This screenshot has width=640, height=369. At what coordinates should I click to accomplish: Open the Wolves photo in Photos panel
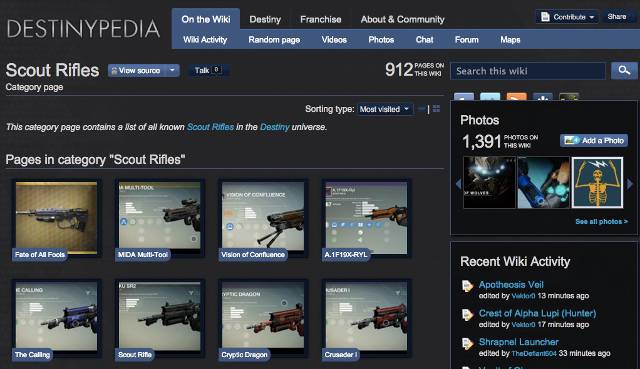489,182
